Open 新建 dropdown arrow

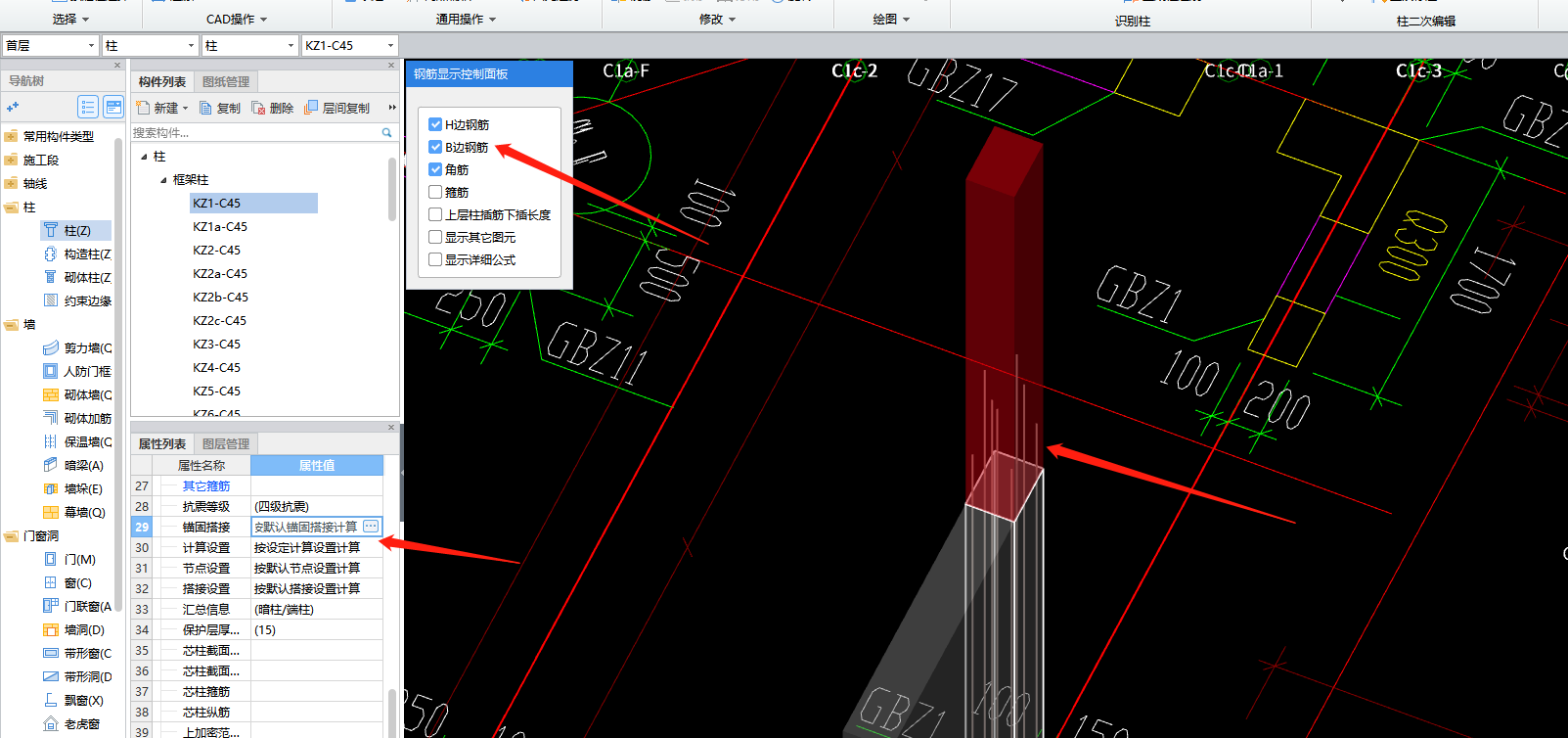point(185,108)
